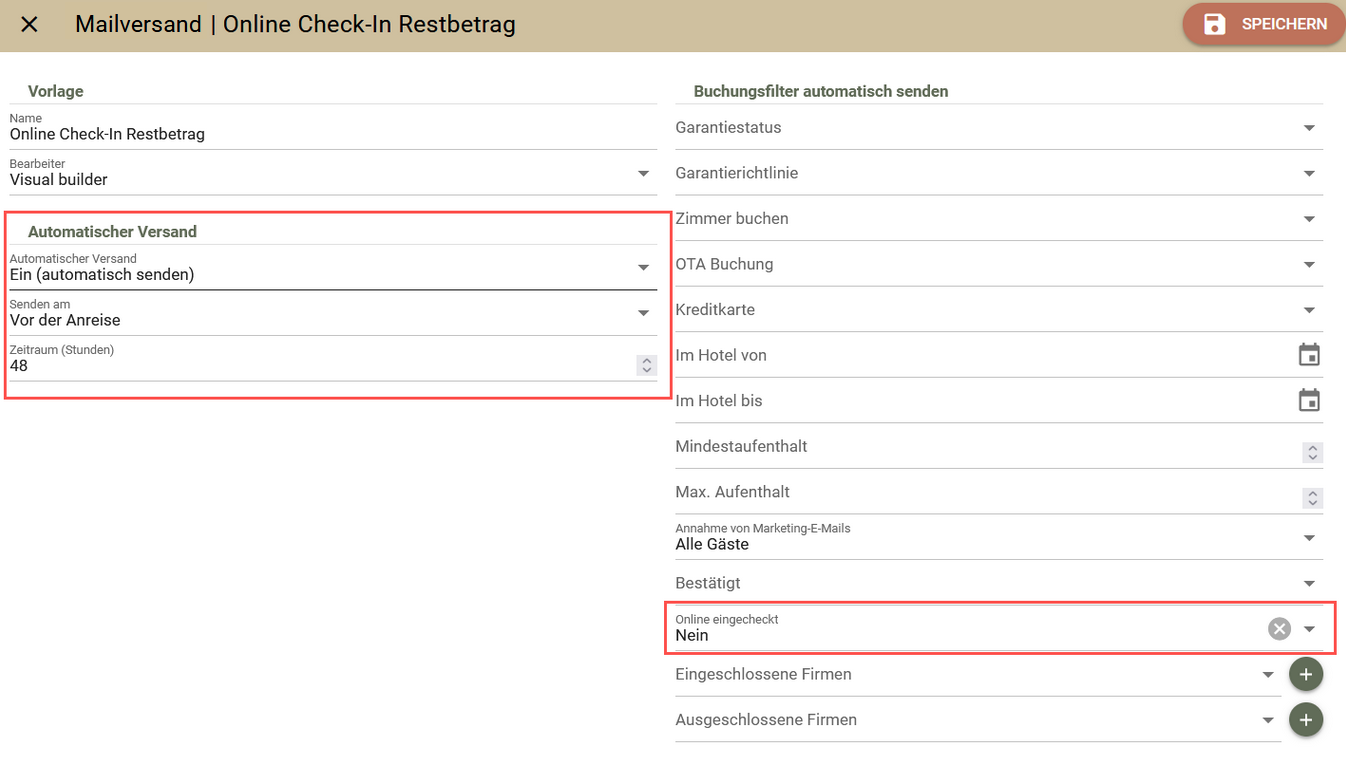The width and height of the screenshot is (1346, 764).
Task: Expand the Eingeschlossene Firmen dropdown
Action: point(978,675)
